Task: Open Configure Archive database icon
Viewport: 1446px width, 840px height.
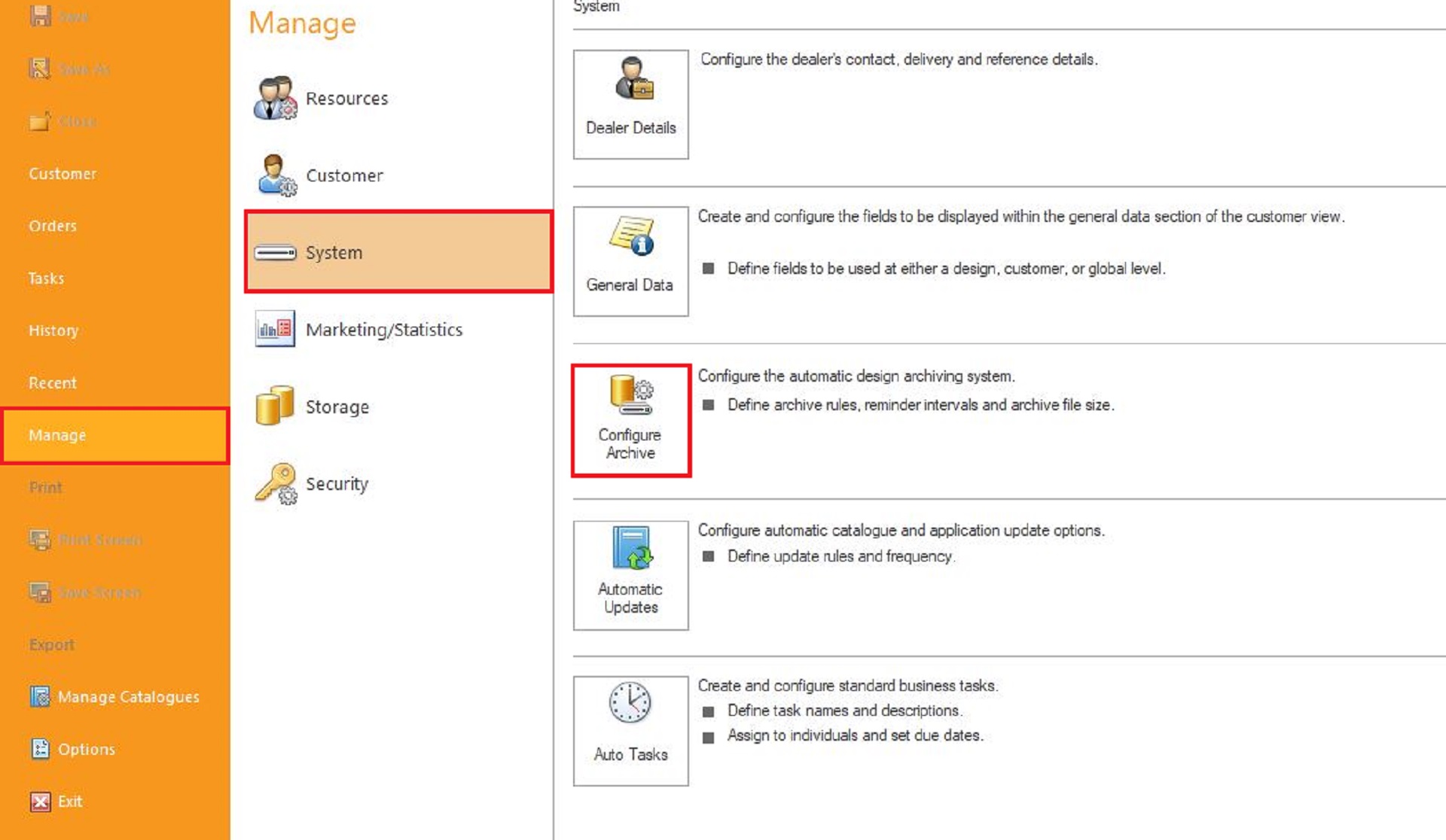Action: click(631, 394)
